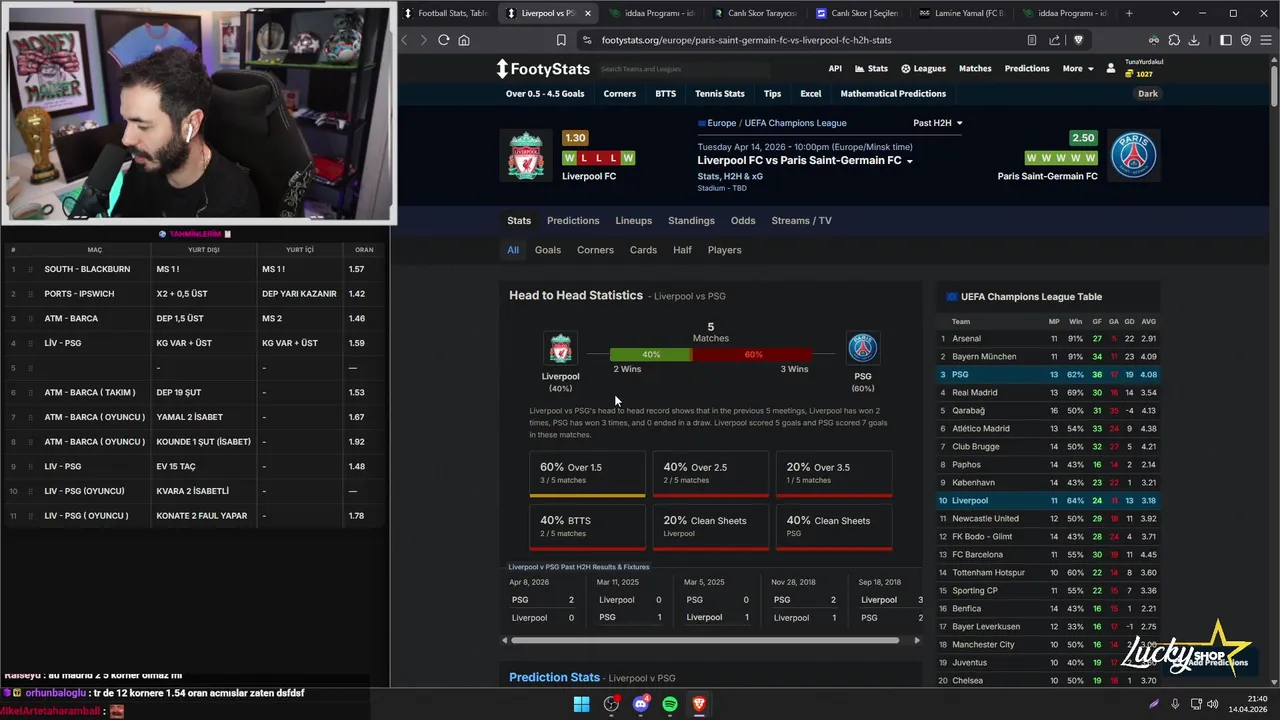Click the microphone icon in system tray
Viewport: 1280px width, 720px height.
point(1175,704)
